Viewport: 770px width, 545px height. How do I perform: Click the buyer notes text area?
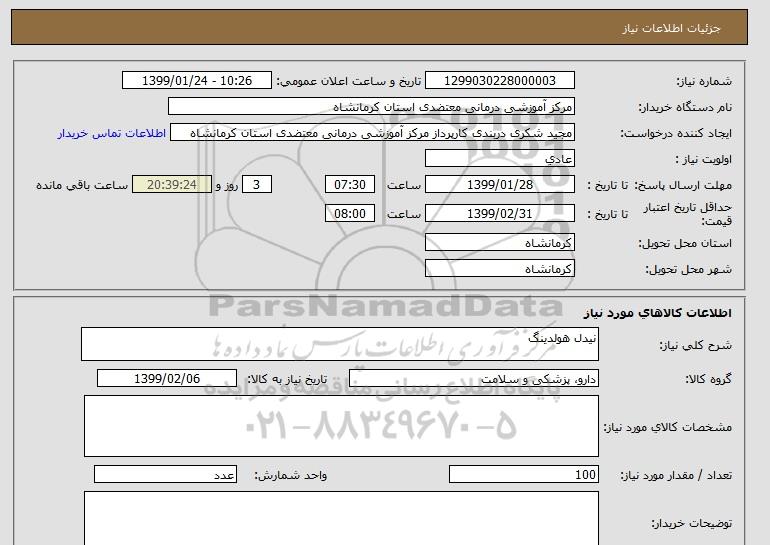(x=341, y=518)
